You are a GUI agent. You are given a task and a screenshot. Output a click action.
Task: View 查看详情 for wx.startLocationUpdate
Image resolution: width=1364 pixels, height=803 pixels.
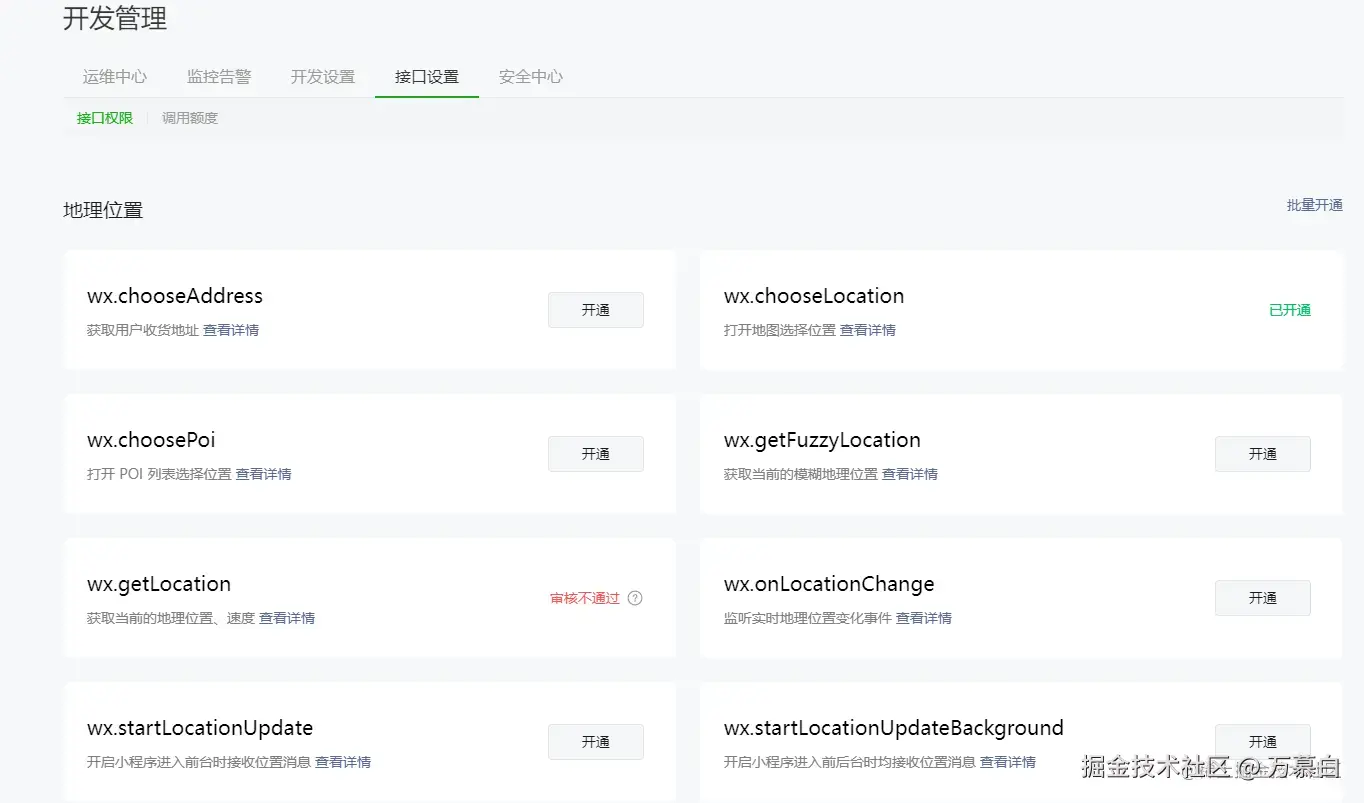[343, 762]
